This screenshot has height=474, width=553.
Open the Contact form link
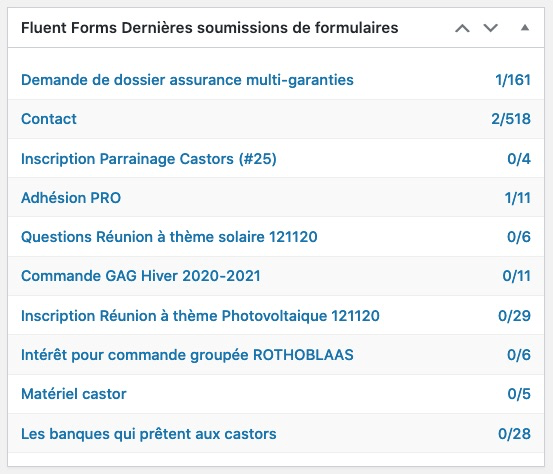49,119
